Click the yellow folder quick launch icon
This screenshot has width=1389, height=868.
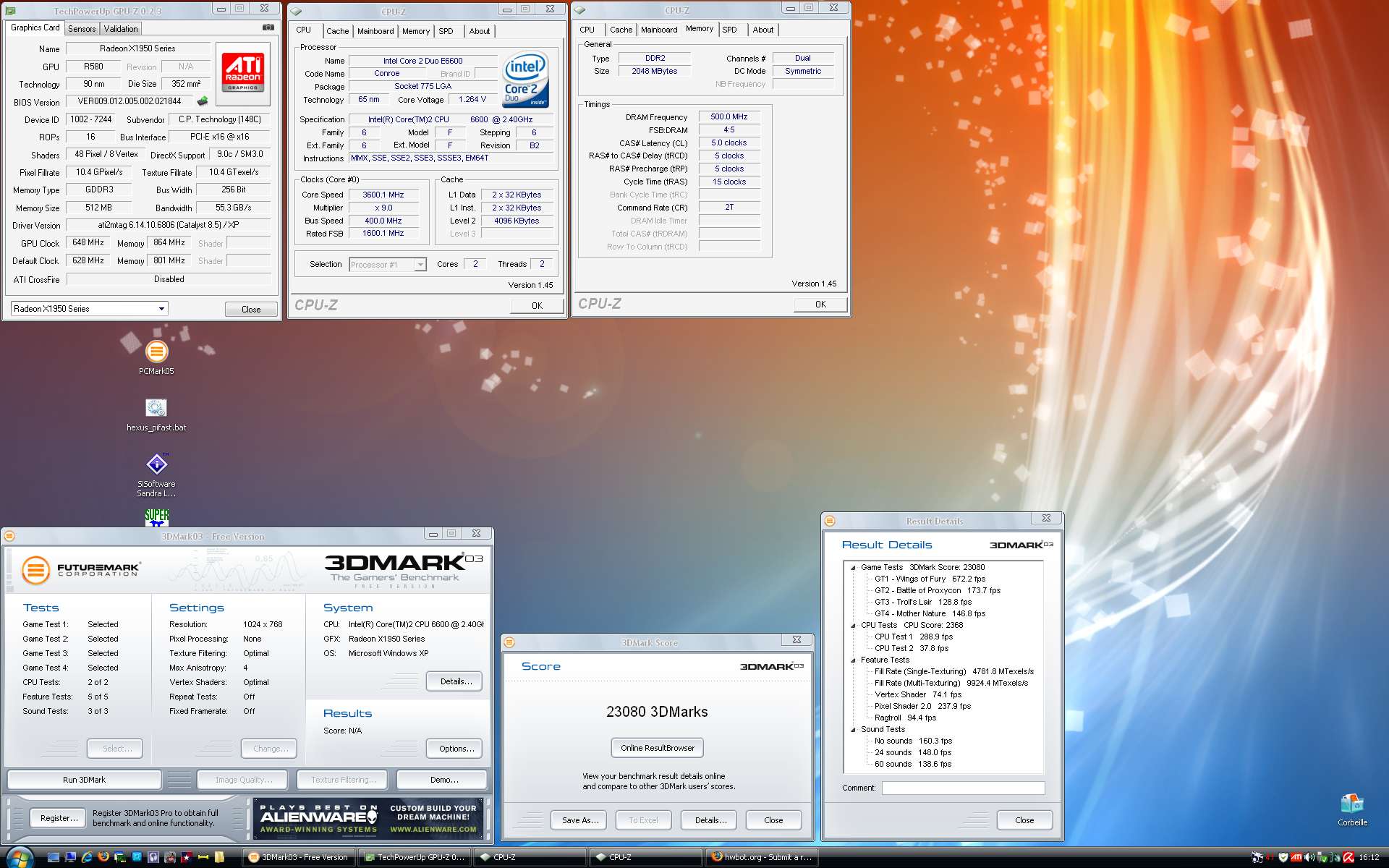[219, 857]
